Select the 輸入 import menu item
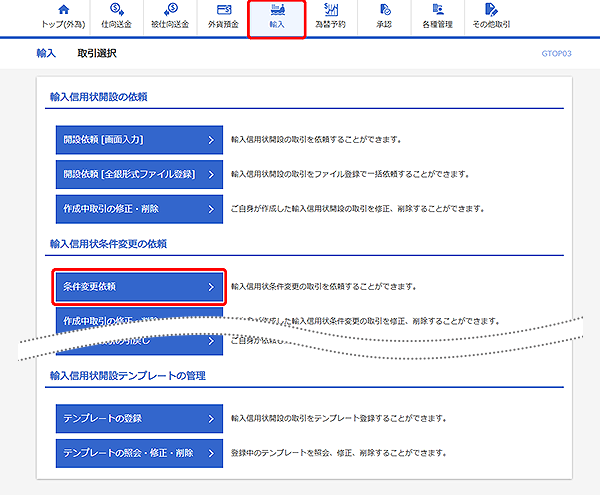The image size is (600, 495). point(277,18)
